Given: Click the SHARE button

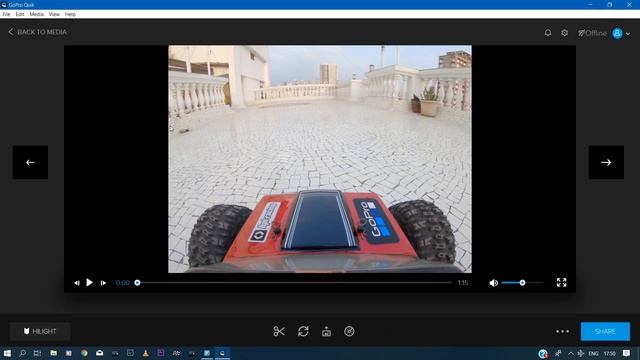Looking at the screenshot, I should click(x=605, y=331).
